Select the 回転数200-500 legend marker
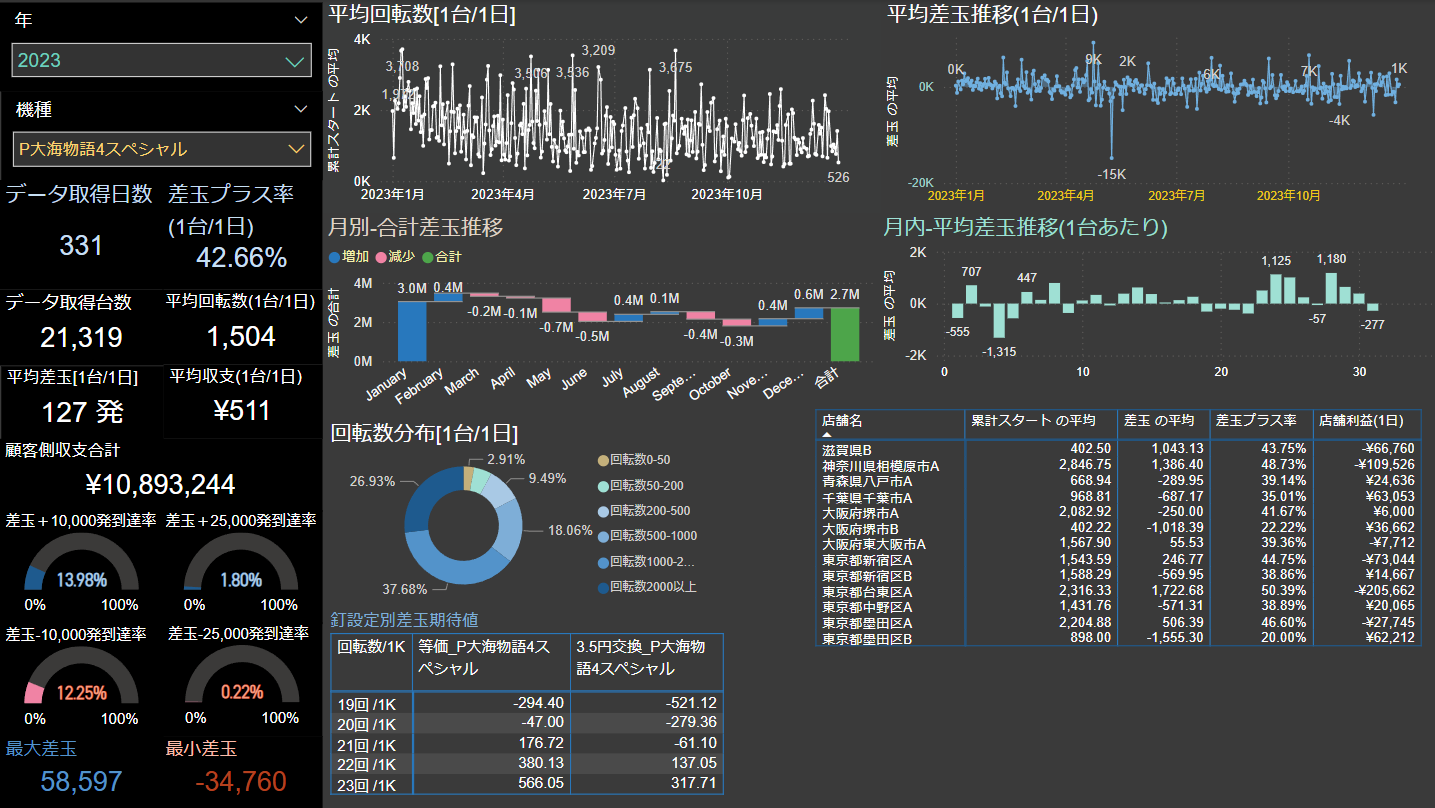This screenshot has height=808, width=1435. tap(601, 511)
